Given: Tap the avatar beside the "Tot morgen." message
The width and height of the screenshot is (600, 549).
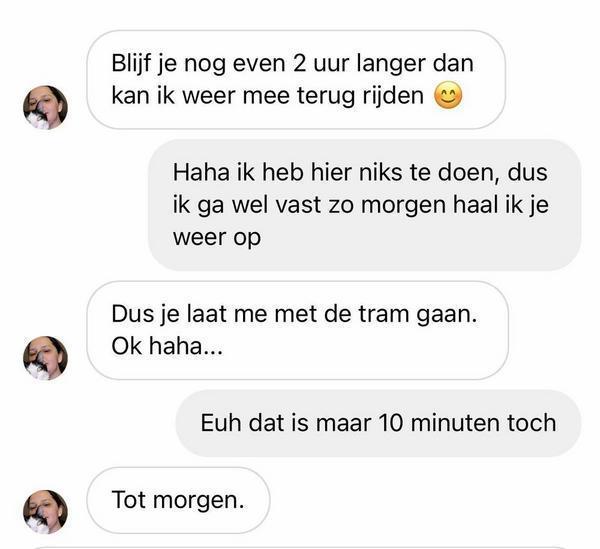Looking at the screenshot, I should tap(45, 512).
